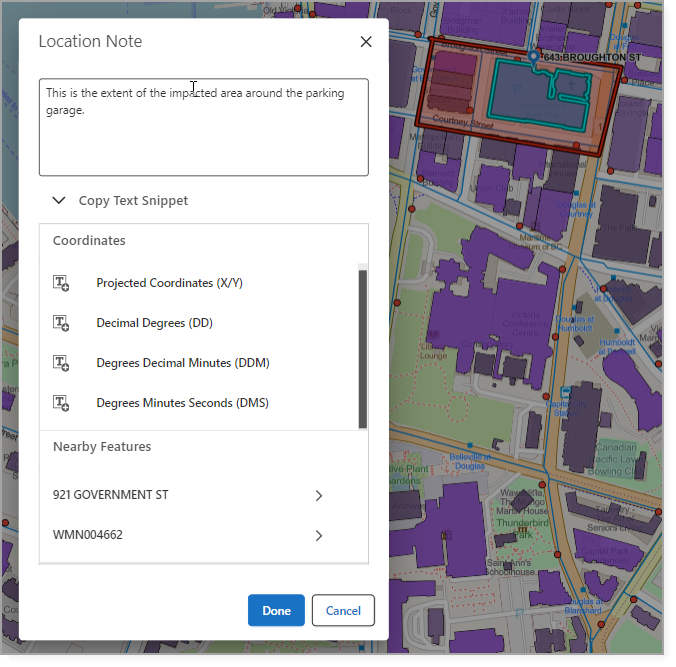
Task: Select Decimal Degrees (DD) text
Action: [154, 323]
